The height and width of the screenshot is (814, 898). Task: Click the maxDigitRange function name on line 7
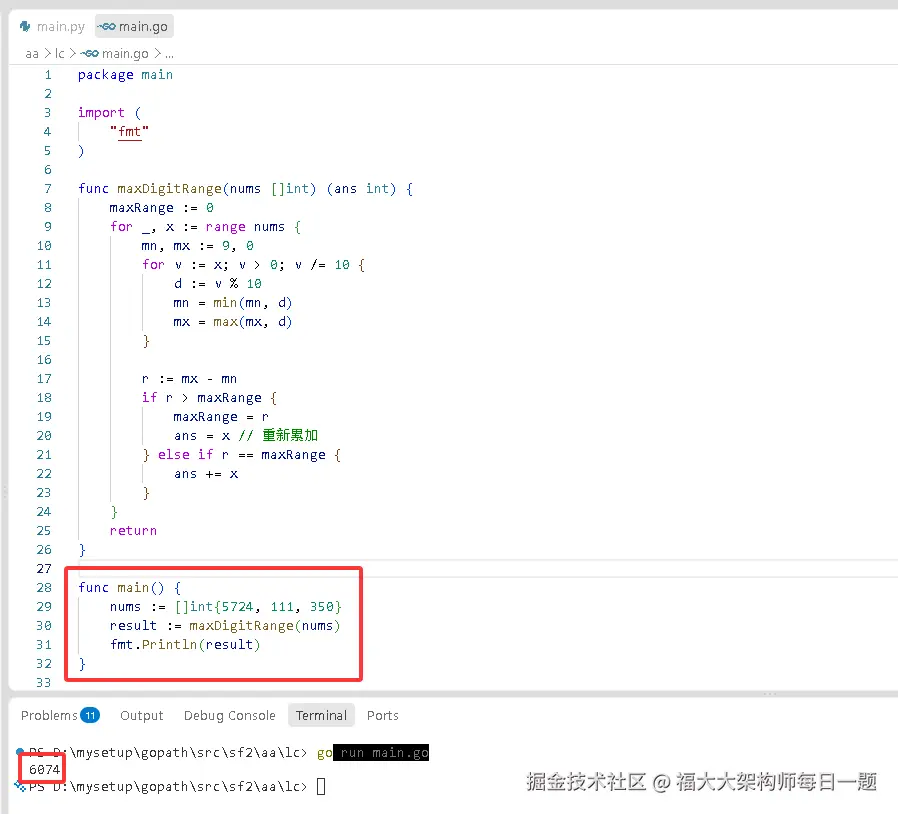tap(170, 188)
